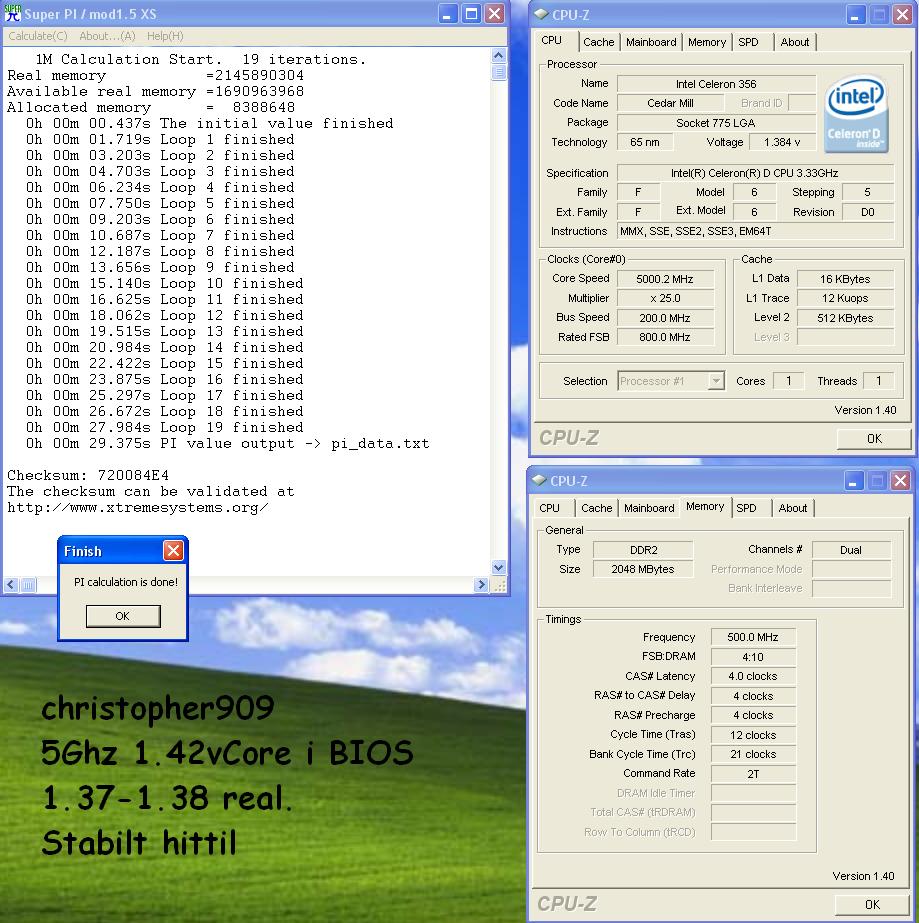Click scroll up arrow in Super PI
The image size is (919, 923).
[x=499, y=55]
